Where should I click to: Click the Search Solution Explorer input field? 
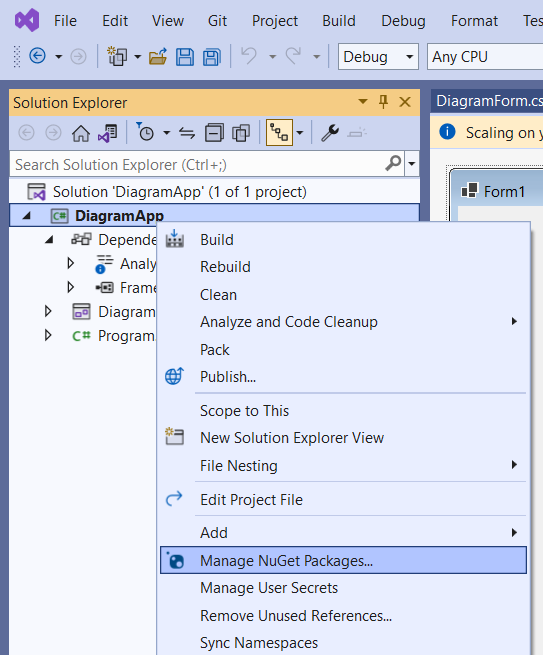click(196, 164)
